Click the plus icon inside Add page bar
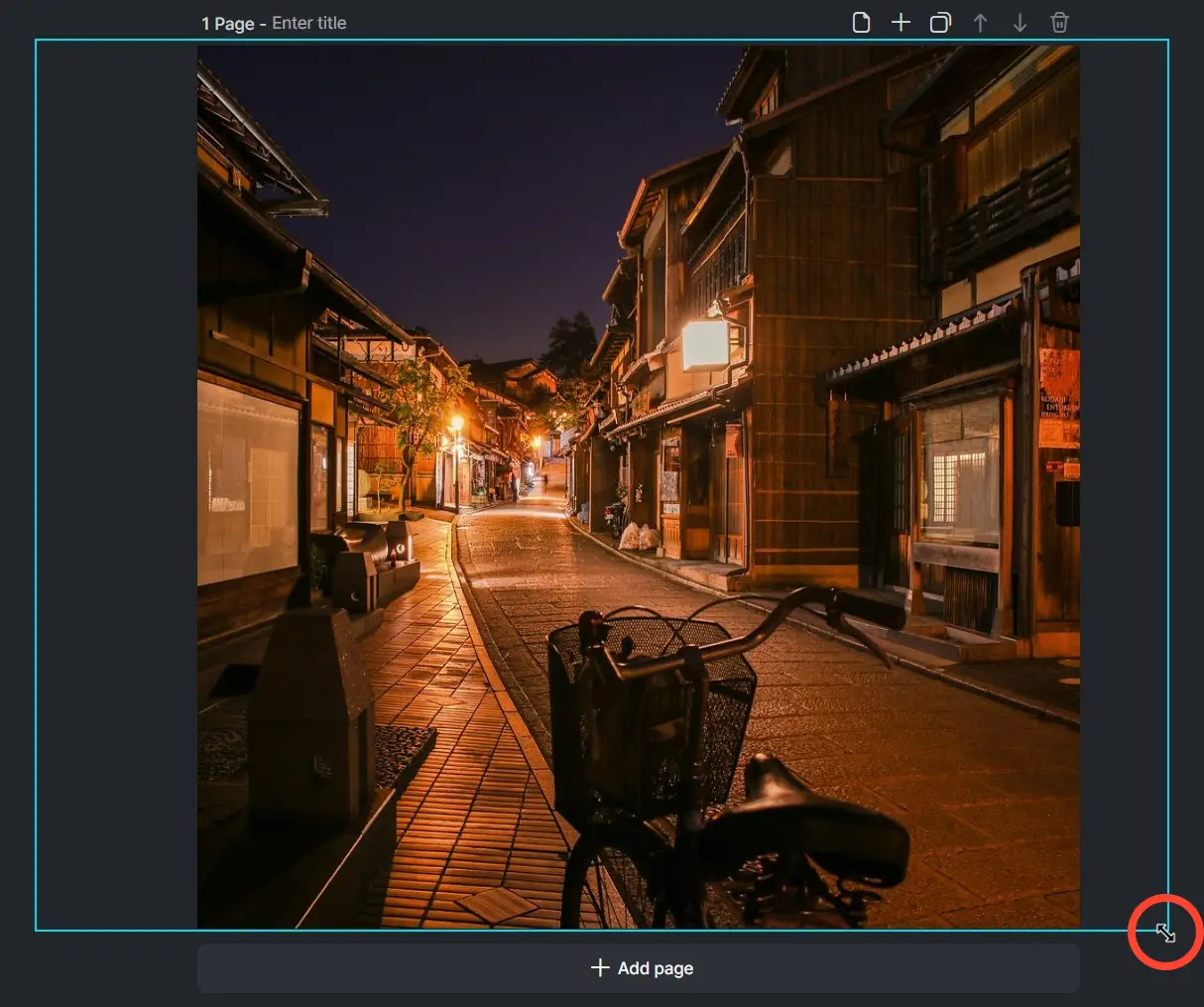Image resolution: width=1204 pixels, height=1007 pixels. click(600, 967)
